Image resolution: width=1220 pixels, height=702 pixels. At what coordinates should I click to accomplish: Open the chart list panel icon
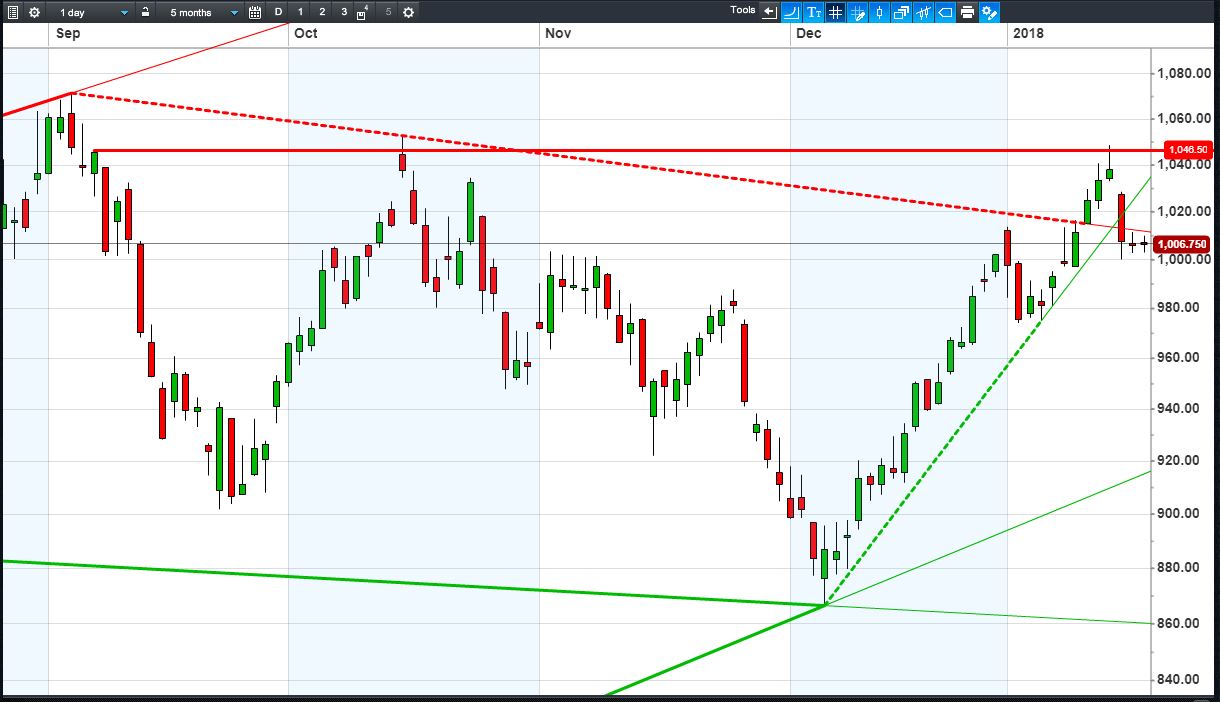tap(13, 12)
